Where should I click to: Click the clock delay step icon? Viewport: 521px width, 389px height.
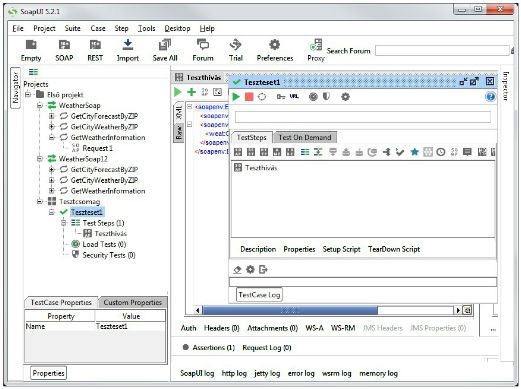[x=441, y=152]
